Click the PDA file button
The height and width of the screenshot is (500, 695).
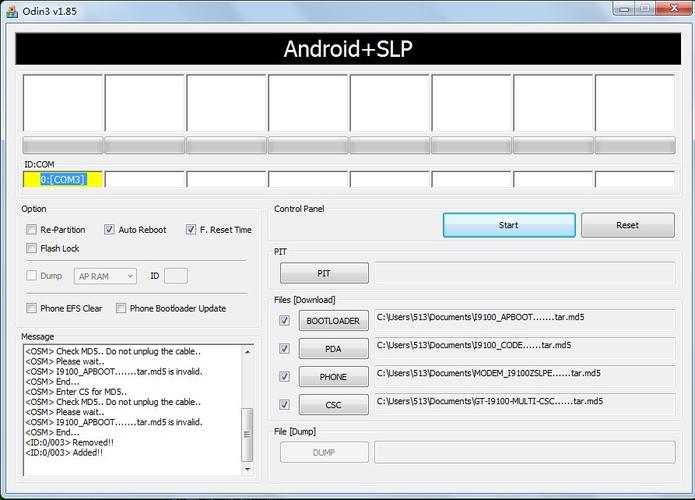pos(333,349)
